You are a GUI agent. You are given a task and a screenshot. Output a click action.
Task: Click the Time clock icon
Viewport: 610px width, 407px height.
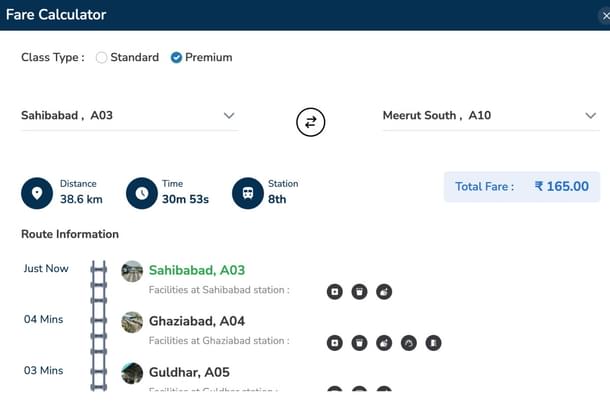[141, 192]
